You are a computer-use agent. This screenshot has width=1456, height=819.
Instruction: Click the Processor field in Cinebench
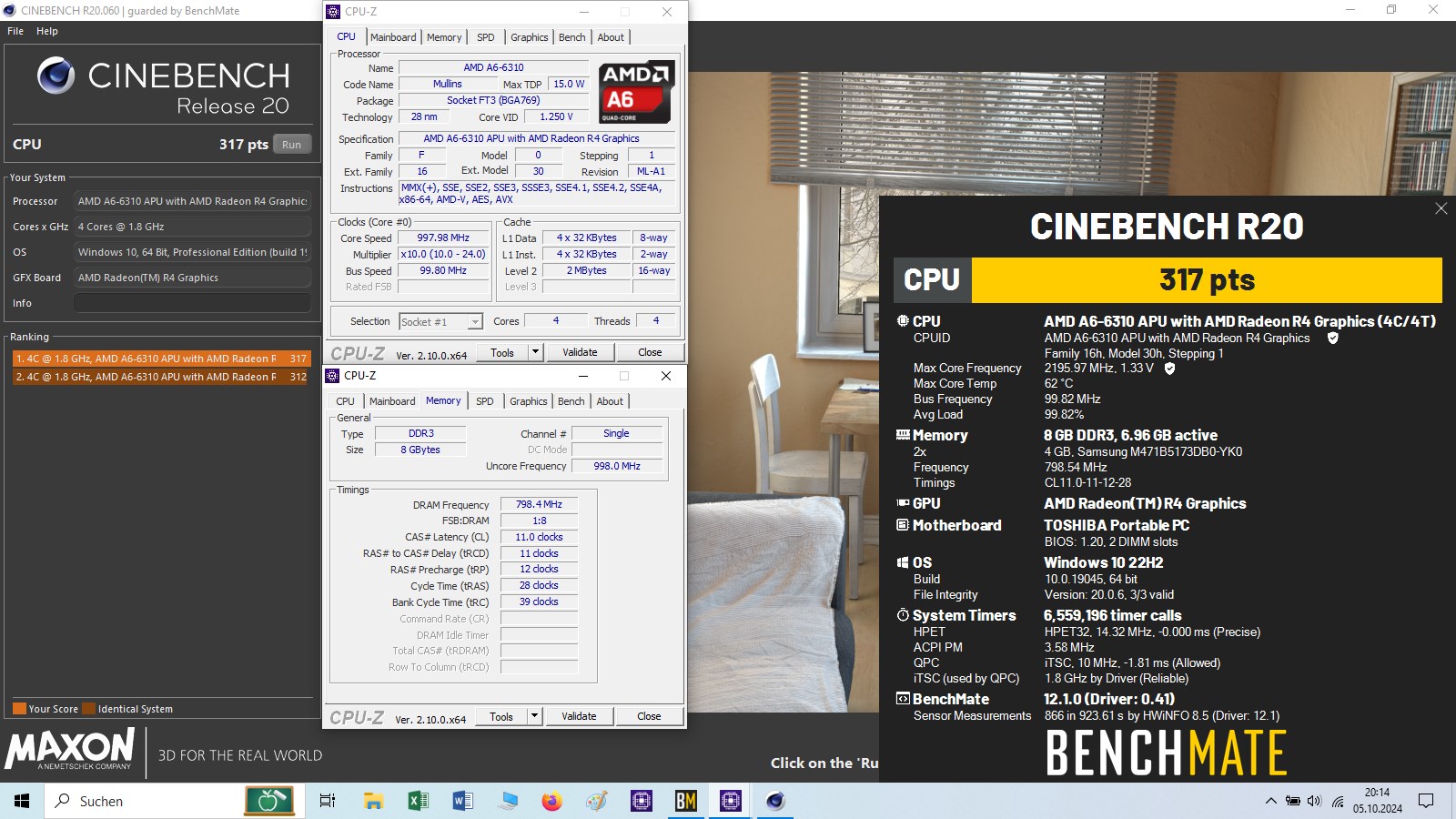point(192,201)
